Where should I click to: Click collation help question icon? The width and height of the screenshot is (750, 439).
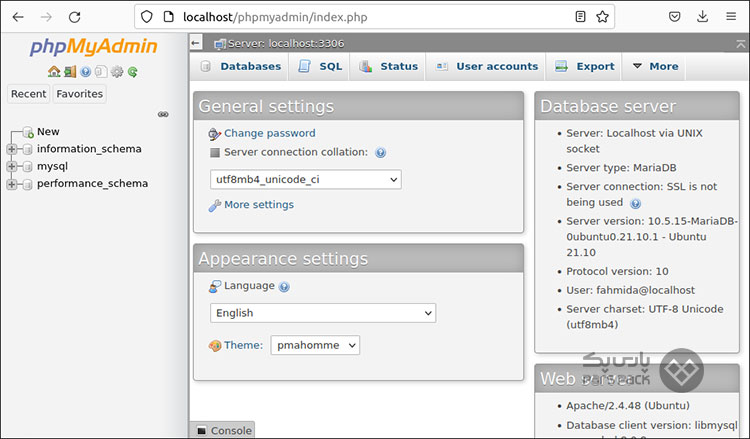[x=380, y=153]
